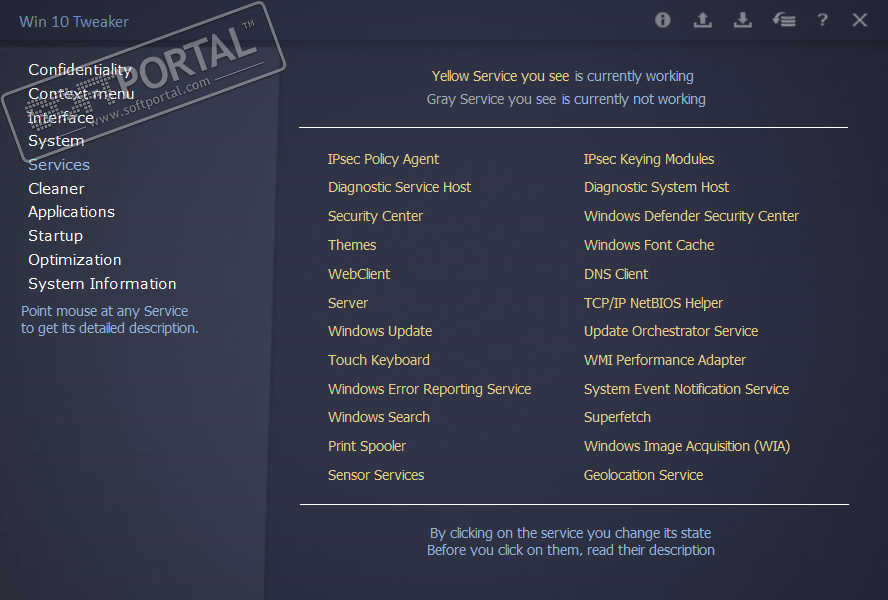Toggle the Security Center service

coord(375,216)
